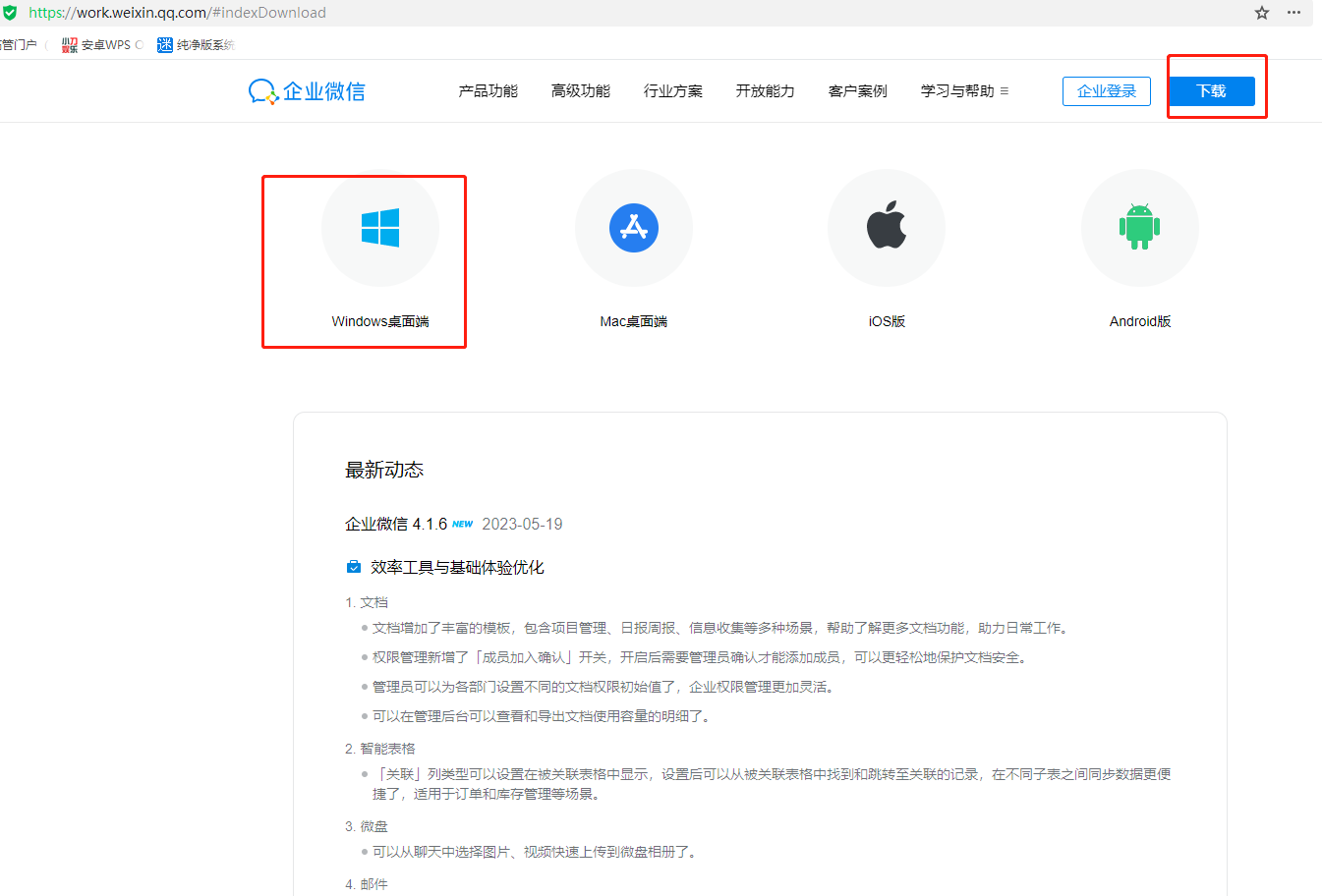
Task: Open the 纯净版系统 bookmark
Action: 196,45
